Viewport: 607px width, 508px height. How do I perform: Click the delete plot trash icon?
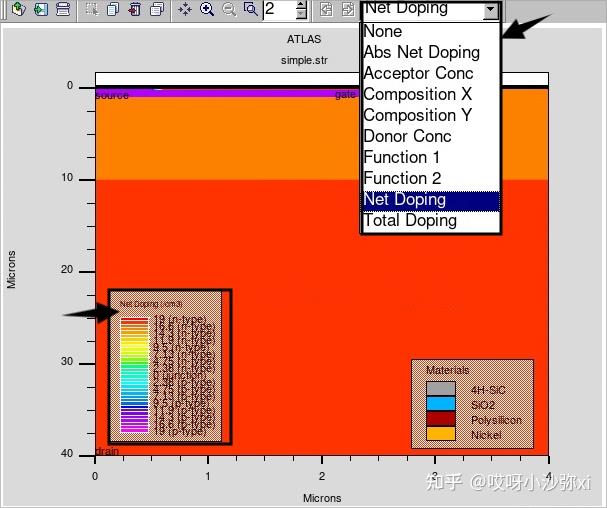tap(135, 9)
